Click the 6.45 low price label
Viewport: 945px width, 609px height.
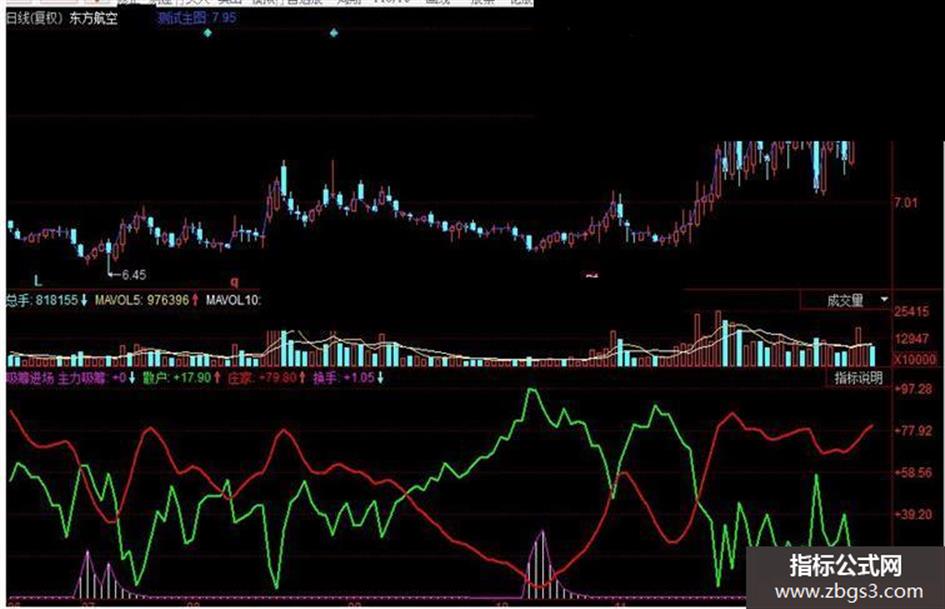[134, 275]
